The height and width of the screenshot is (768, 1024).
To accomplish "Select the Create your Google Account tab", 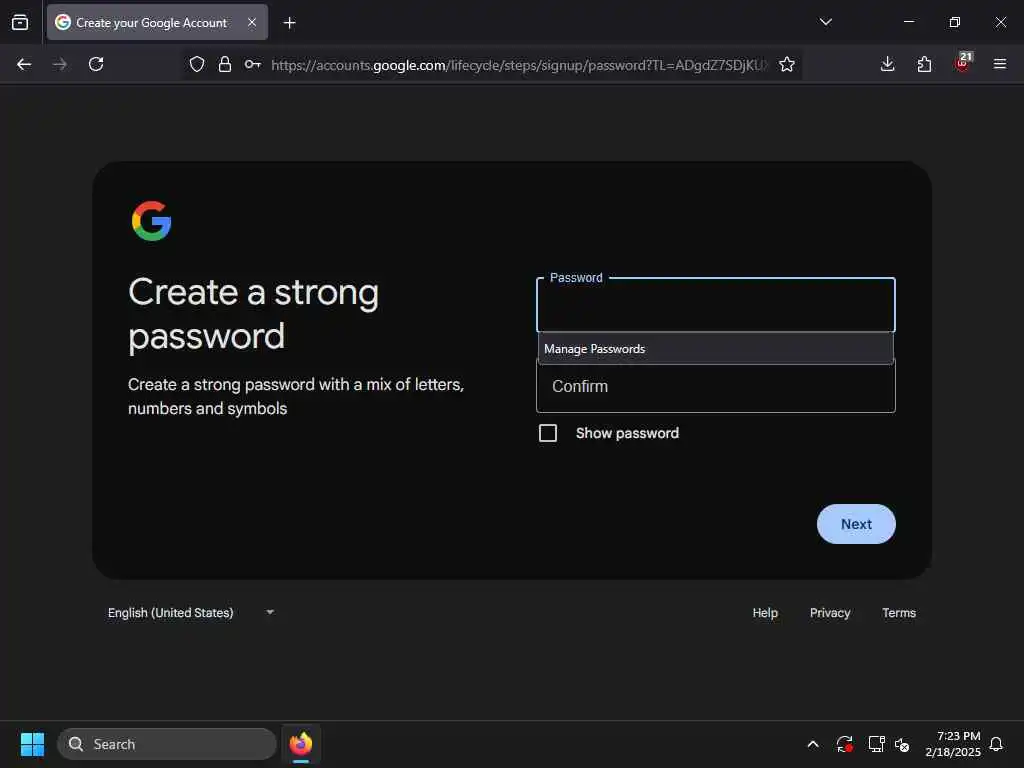I will (x=157, y=22).
